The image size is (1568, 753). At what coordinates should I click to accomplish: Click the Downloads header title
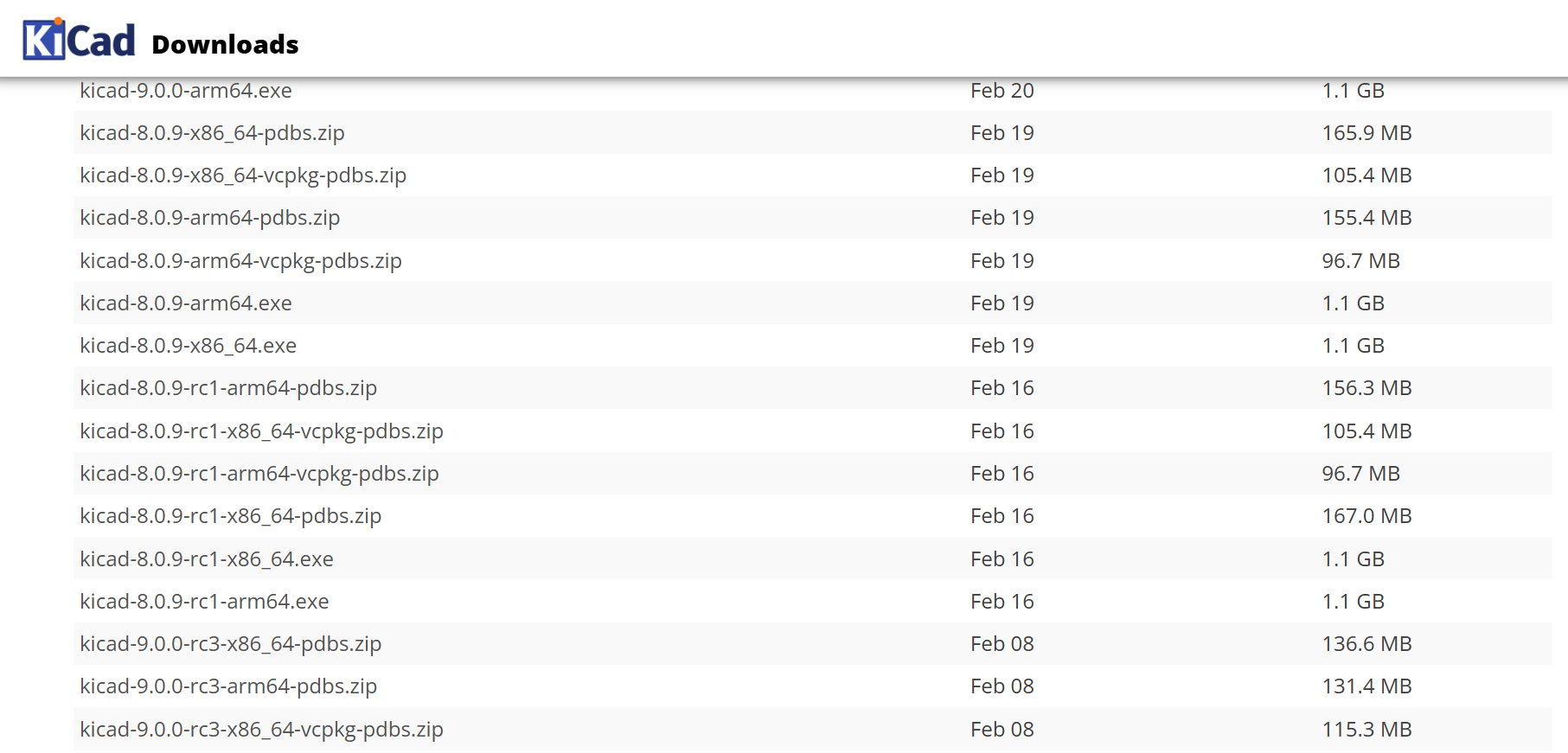pos(225,45)
